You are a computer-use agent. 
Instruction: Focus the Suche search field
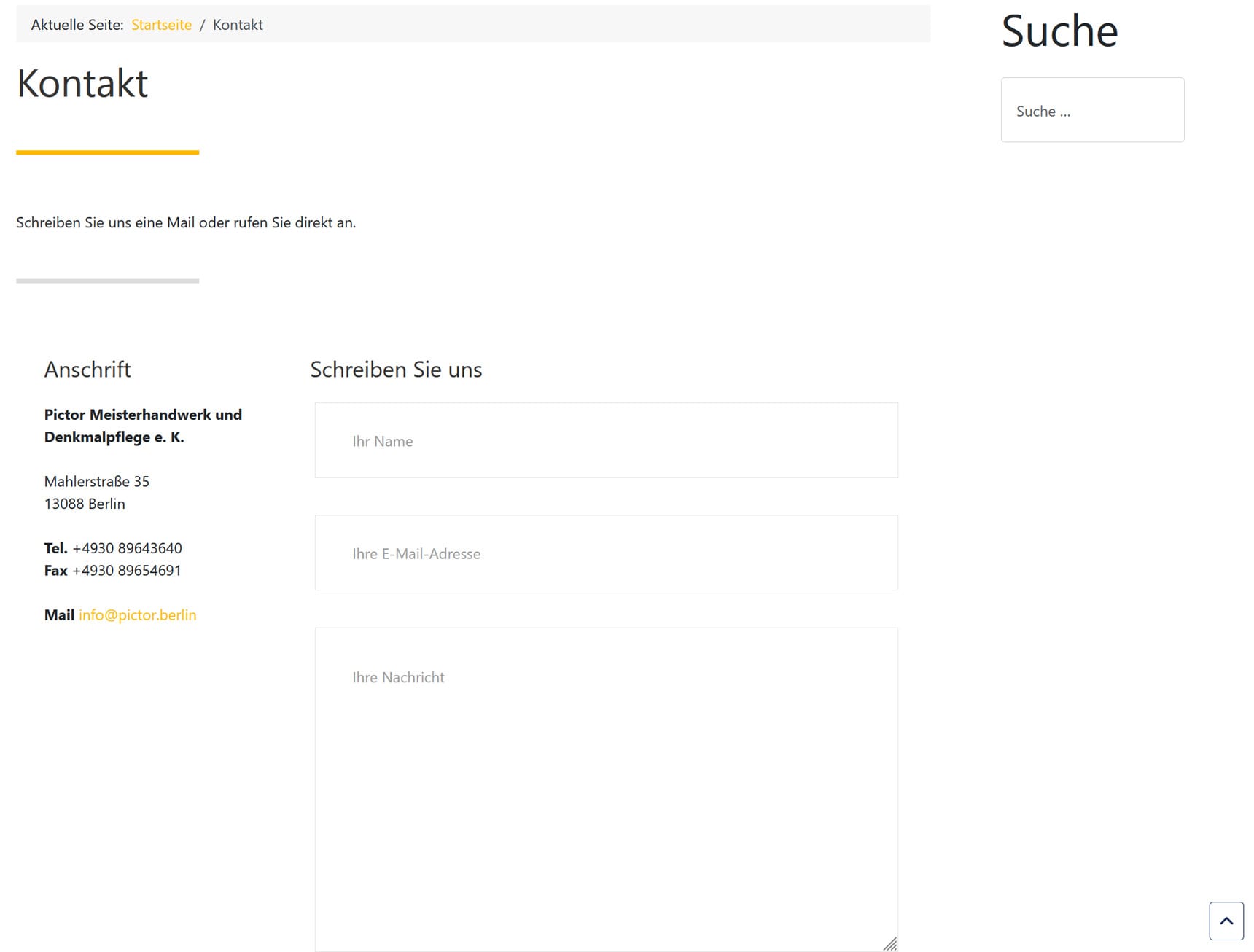pos(1091,110)
